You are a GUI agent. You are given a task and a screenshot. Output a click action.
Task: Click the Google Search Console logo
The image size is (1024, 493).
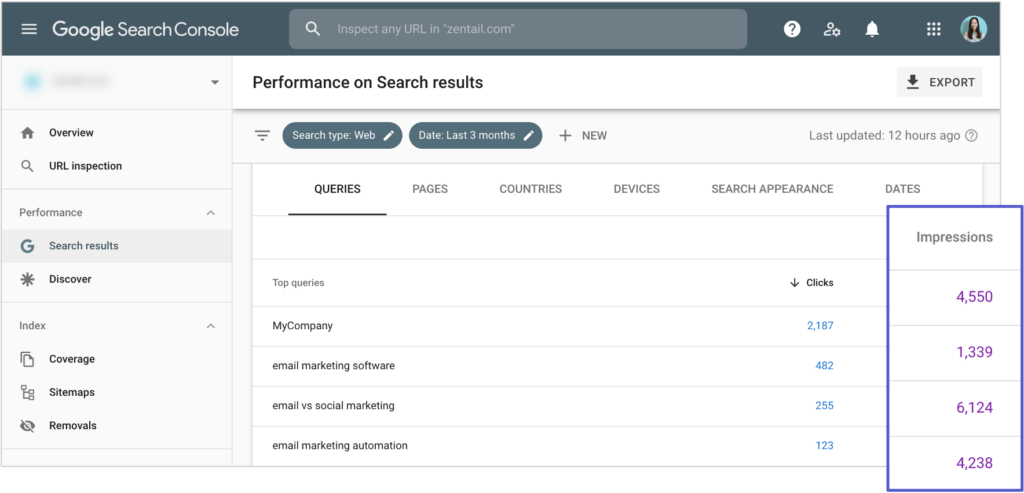[x=146, y=29]
